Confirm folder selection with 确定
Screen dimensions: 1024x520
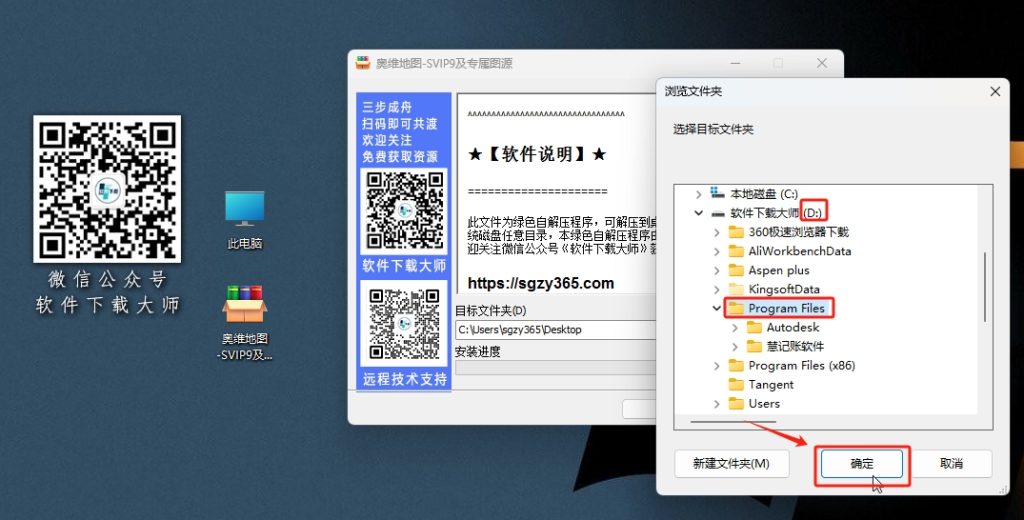click(861, 464)
